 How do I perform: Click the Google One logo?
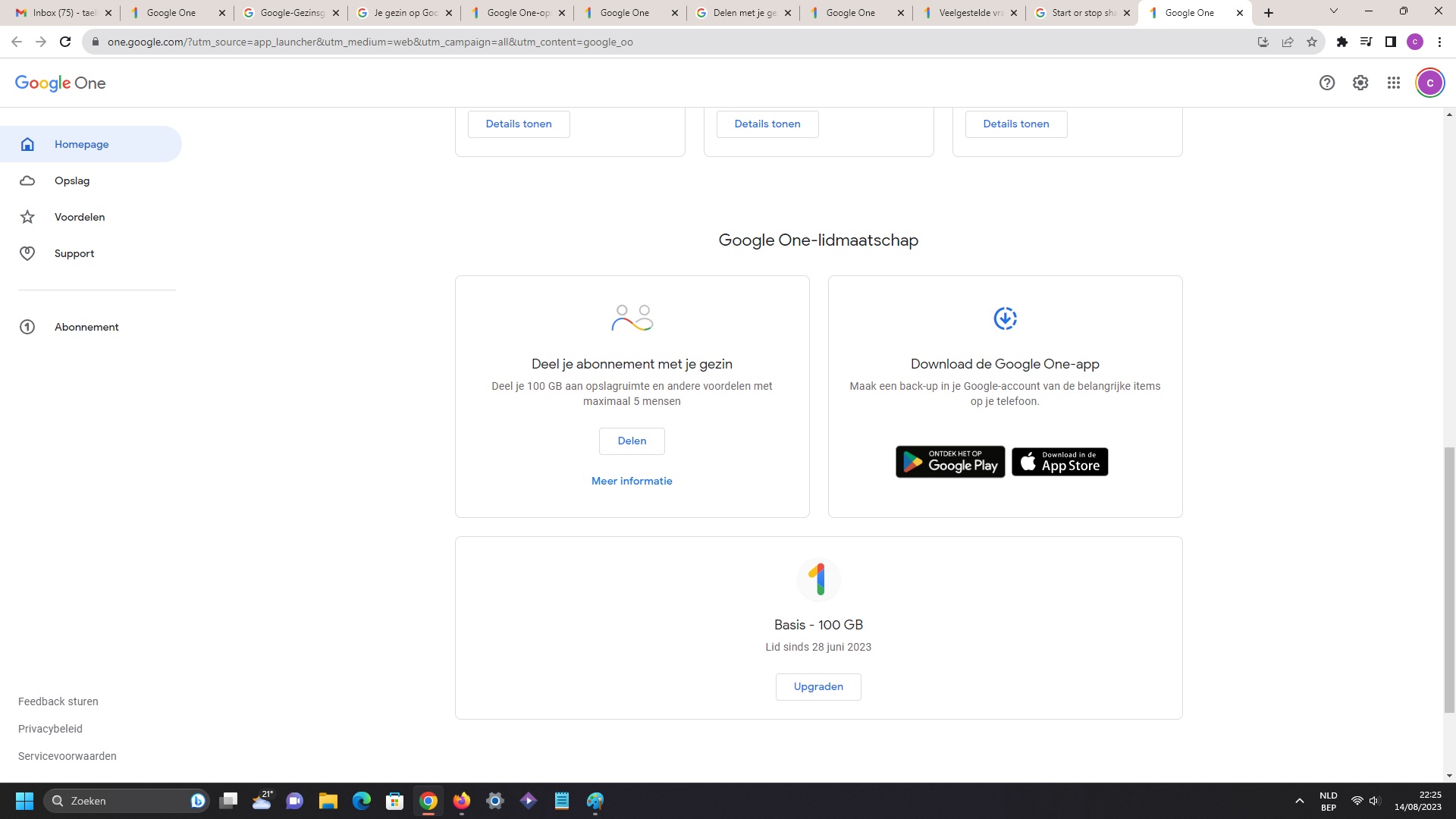(61, 83)
